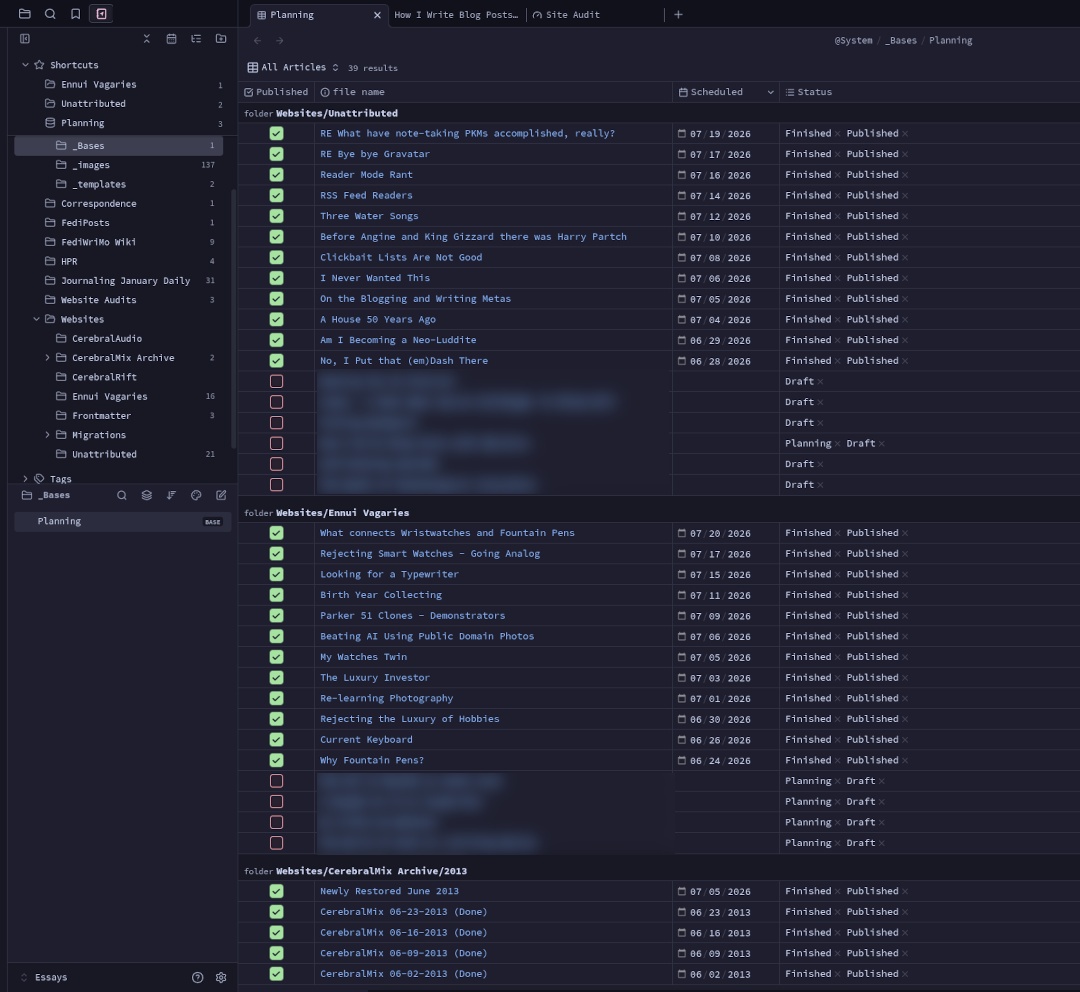
Task: Click _Bases in breadcrumb path
Action: [901, 41]
